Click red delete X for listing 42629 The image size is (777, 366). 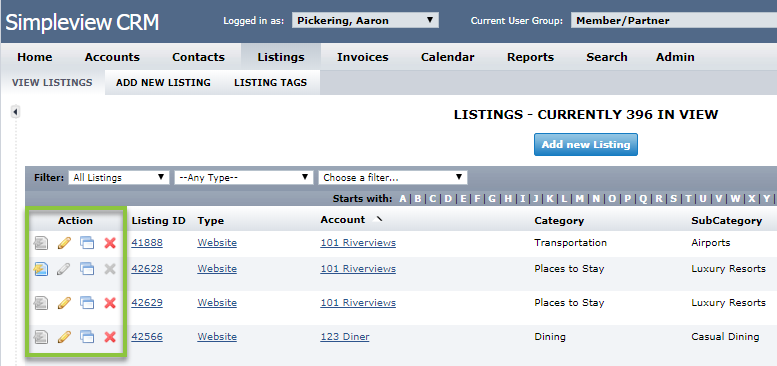tap(110, 303)
